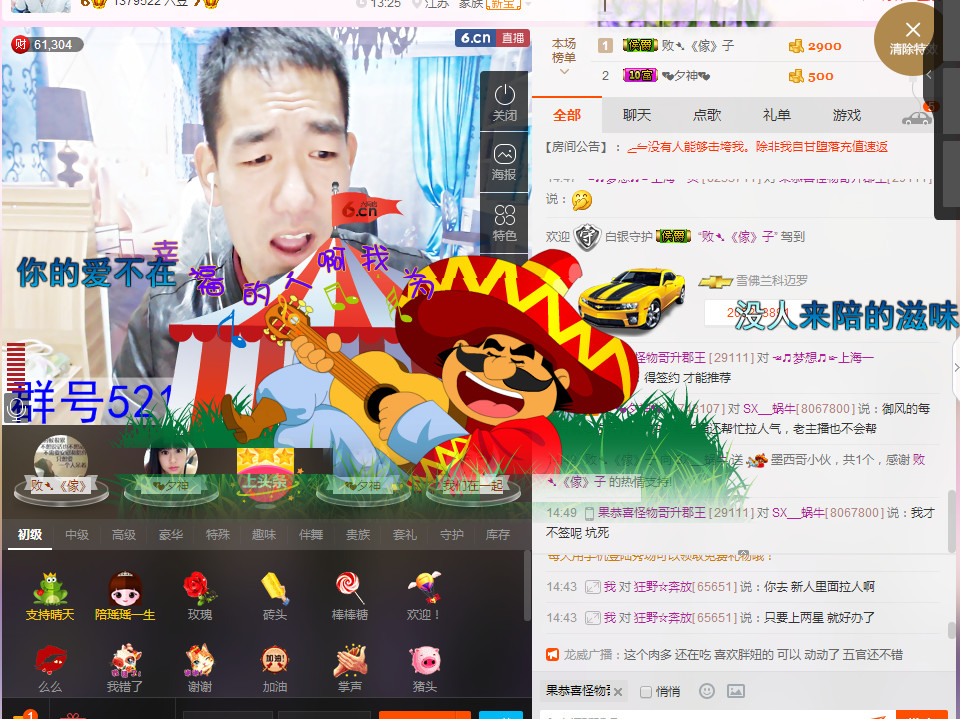Remove the chat target 果恭喜怪物 tag

618,692
